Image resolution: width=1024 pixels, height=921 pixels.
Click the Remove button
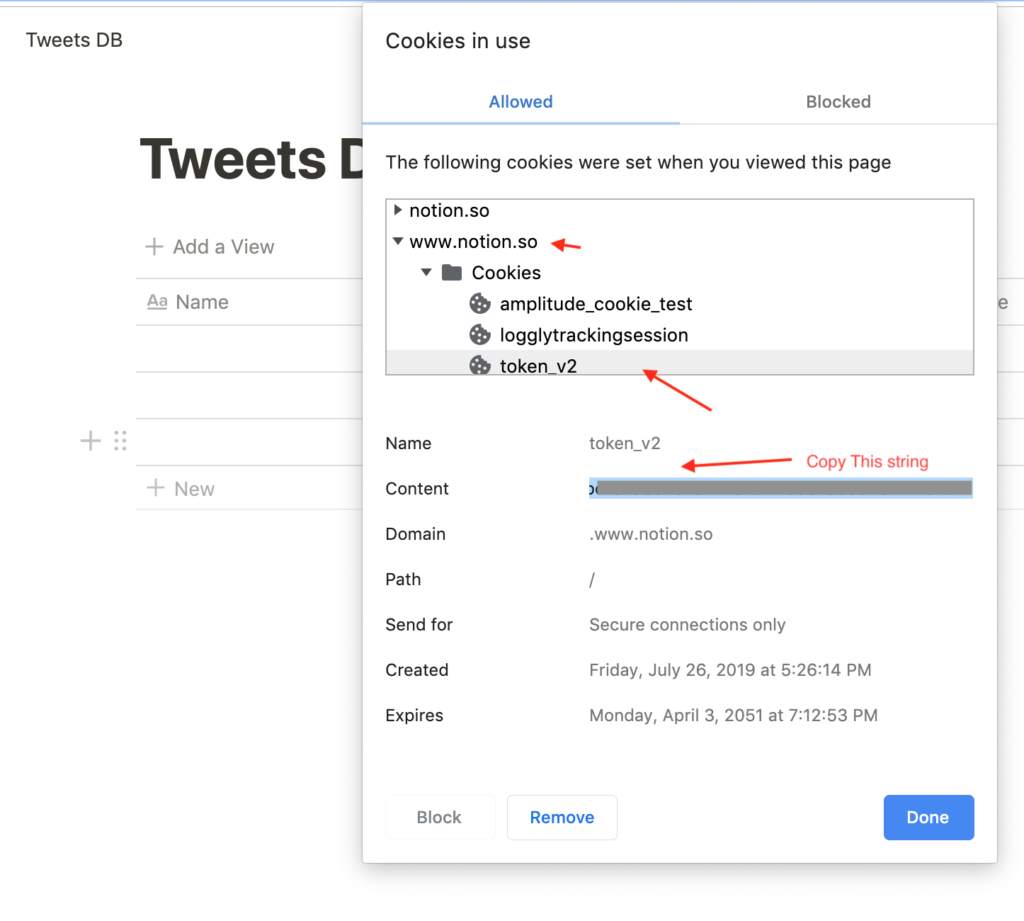[562, 817]
